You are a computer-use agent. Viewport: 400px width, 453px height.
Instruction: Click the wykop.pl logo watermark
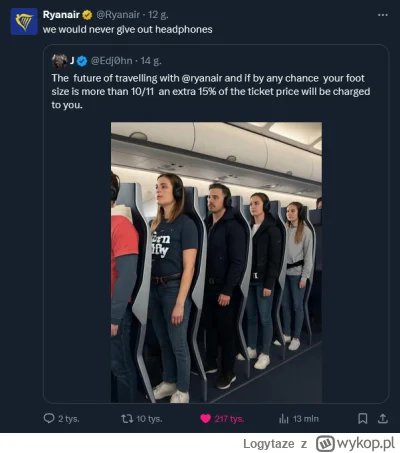tap(356, 443)
